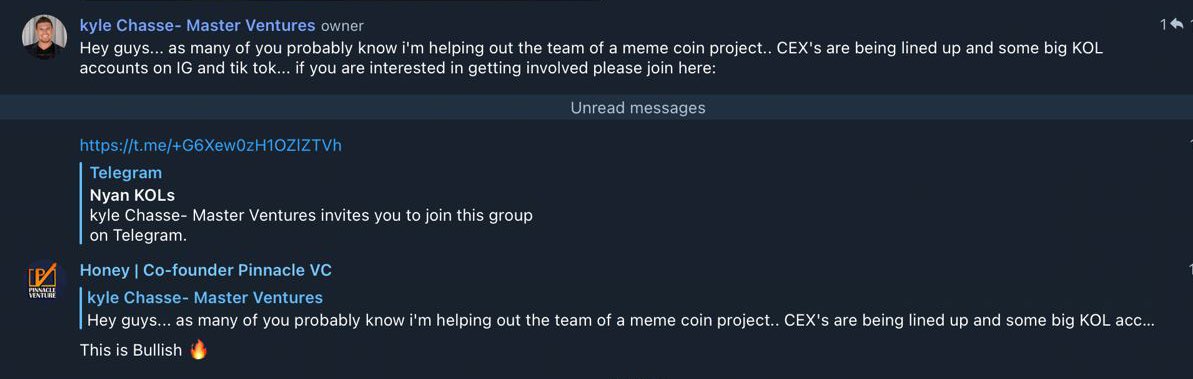Open the reply arrow on Kyle's message
This screenshot has height=379, width=1193.
pyautogui.click(x=1176, y=25)
